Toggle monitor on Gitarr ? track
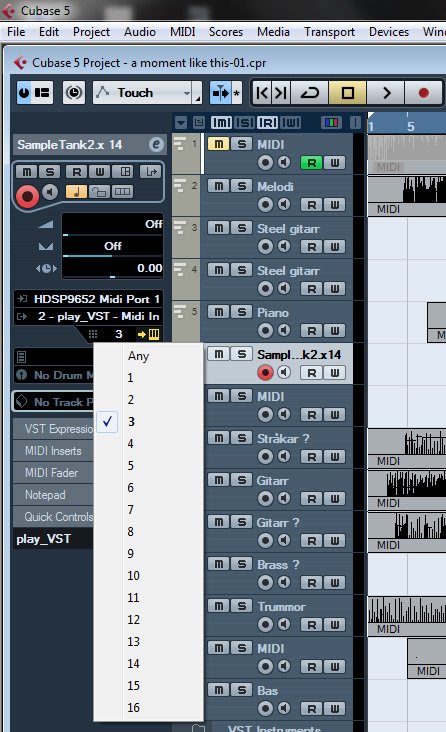This screenshot has width=446, height=732. tap(284, 540)
